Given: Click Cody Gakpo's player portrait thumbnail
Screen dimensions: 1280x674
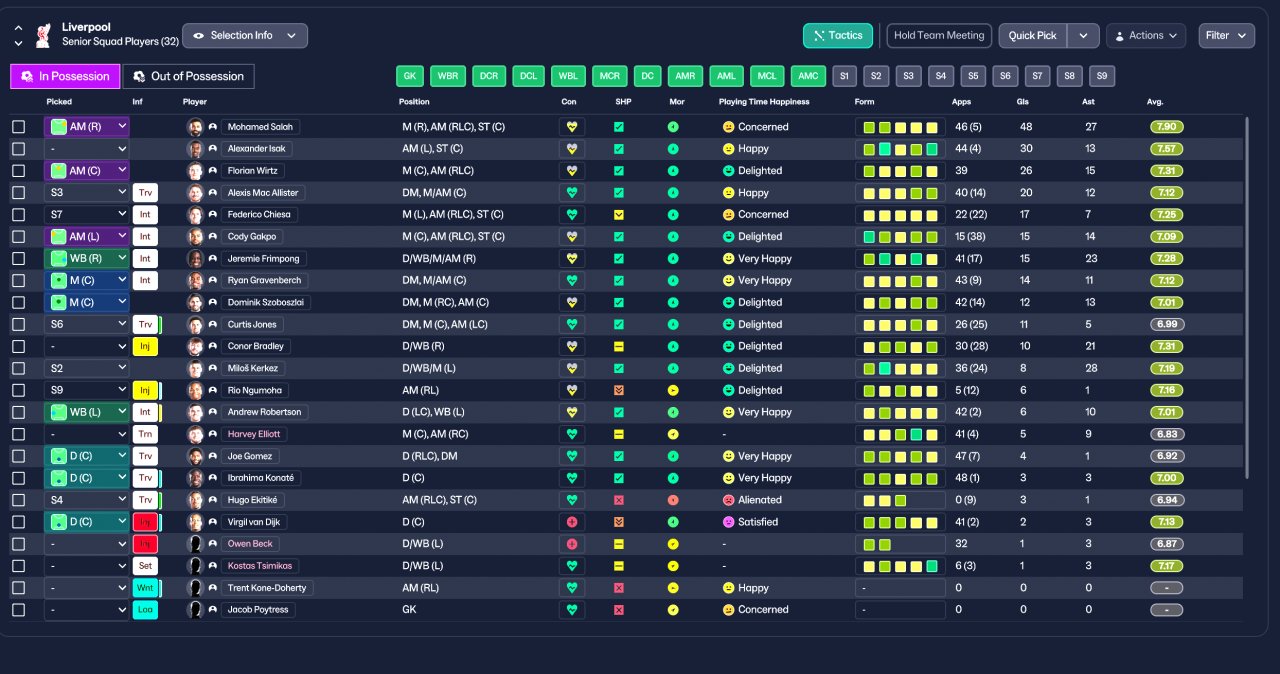Looking at the screenshot, I should (195, 237).
